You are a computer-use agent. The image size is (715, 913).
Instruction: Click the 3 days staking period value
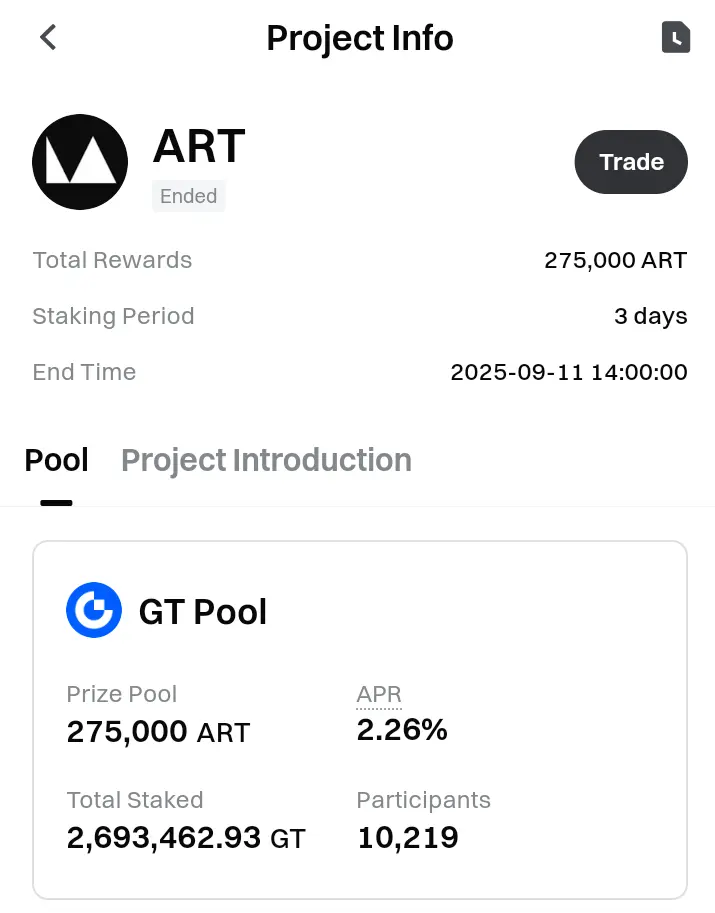(650, 316)
